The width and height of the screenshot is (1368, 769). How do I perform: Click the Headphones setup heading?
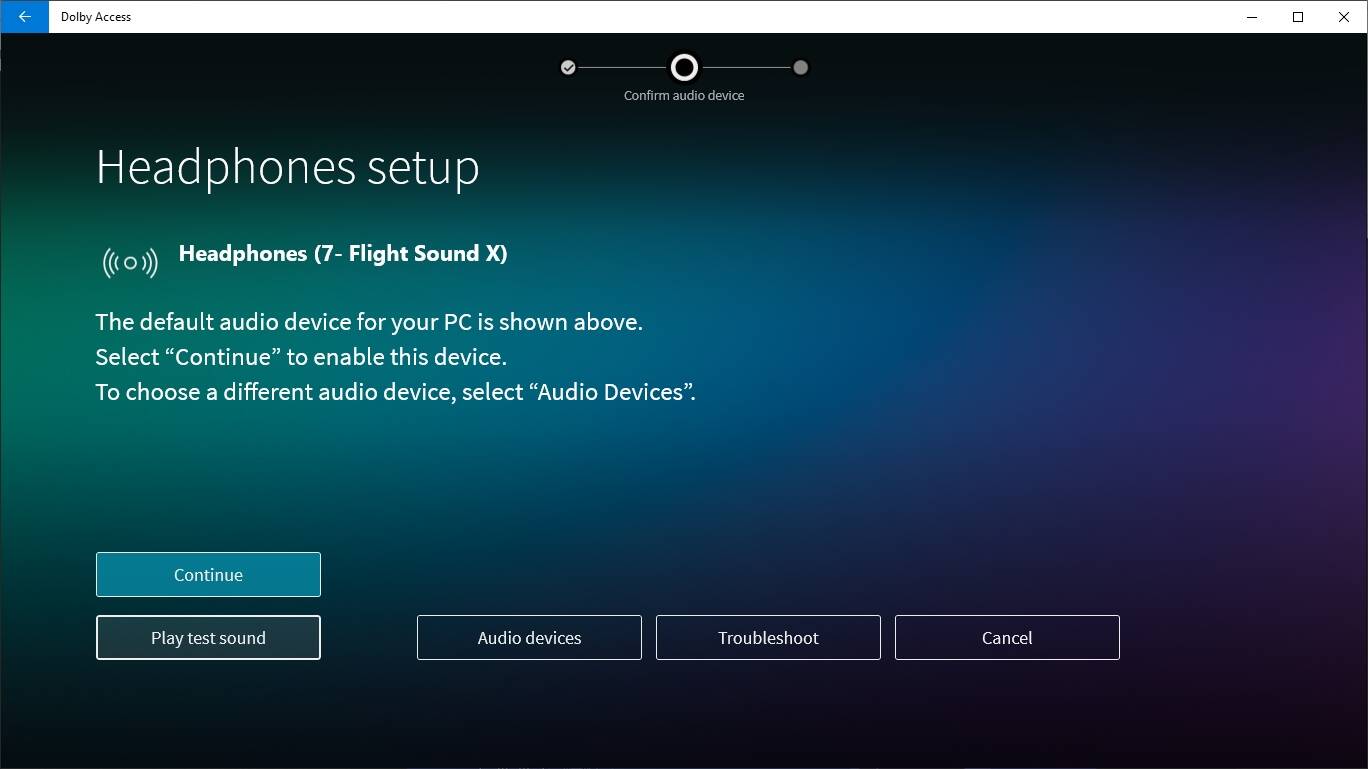(x=288, y=167)
